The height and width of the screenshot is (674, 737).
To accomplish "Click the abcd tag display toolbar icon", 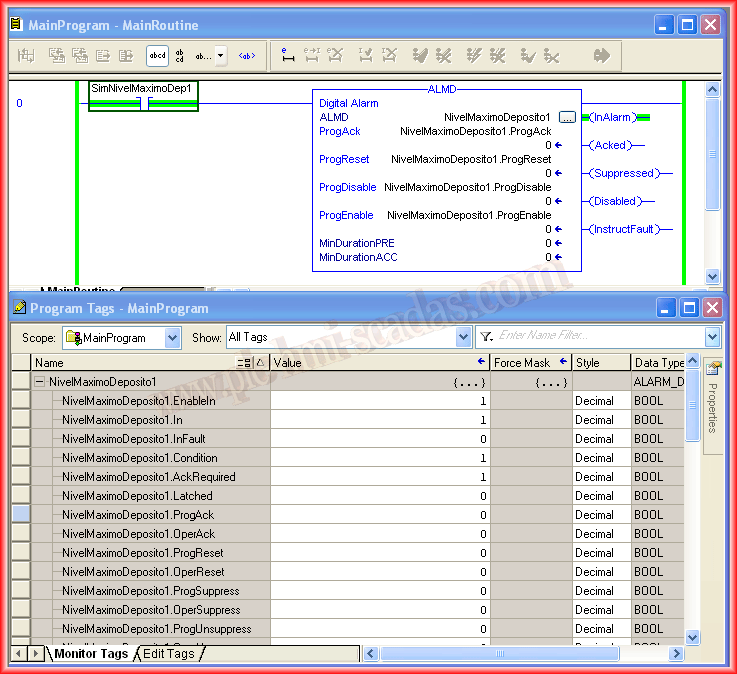I will coord(157,56).
